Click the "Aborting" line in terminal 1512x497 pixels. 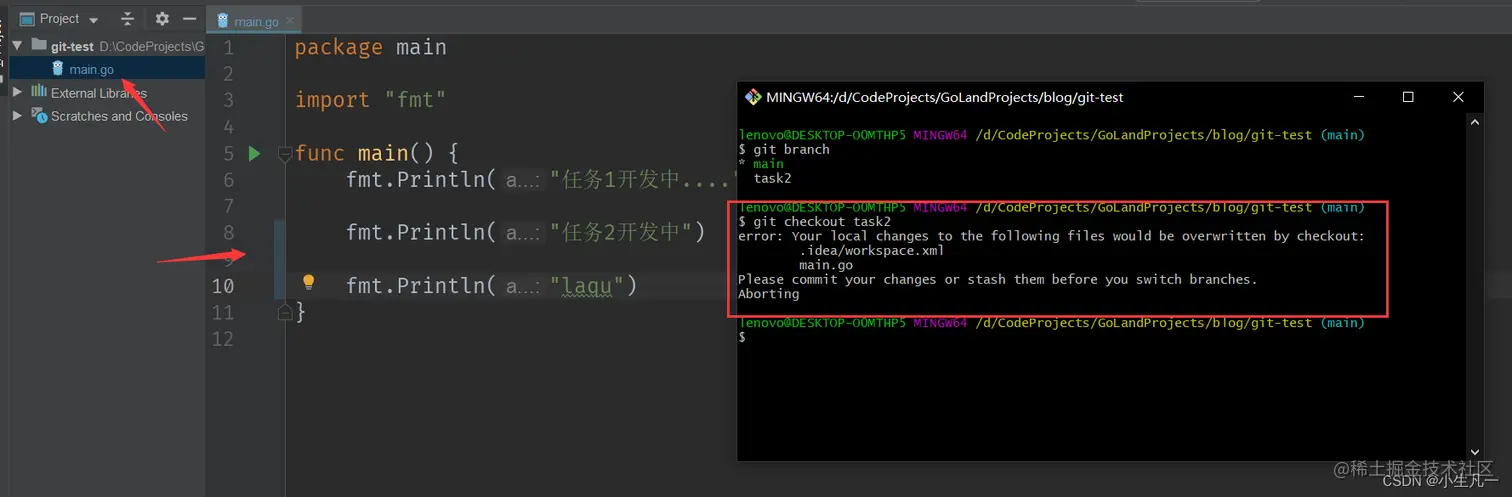click(x=768, y=294)
